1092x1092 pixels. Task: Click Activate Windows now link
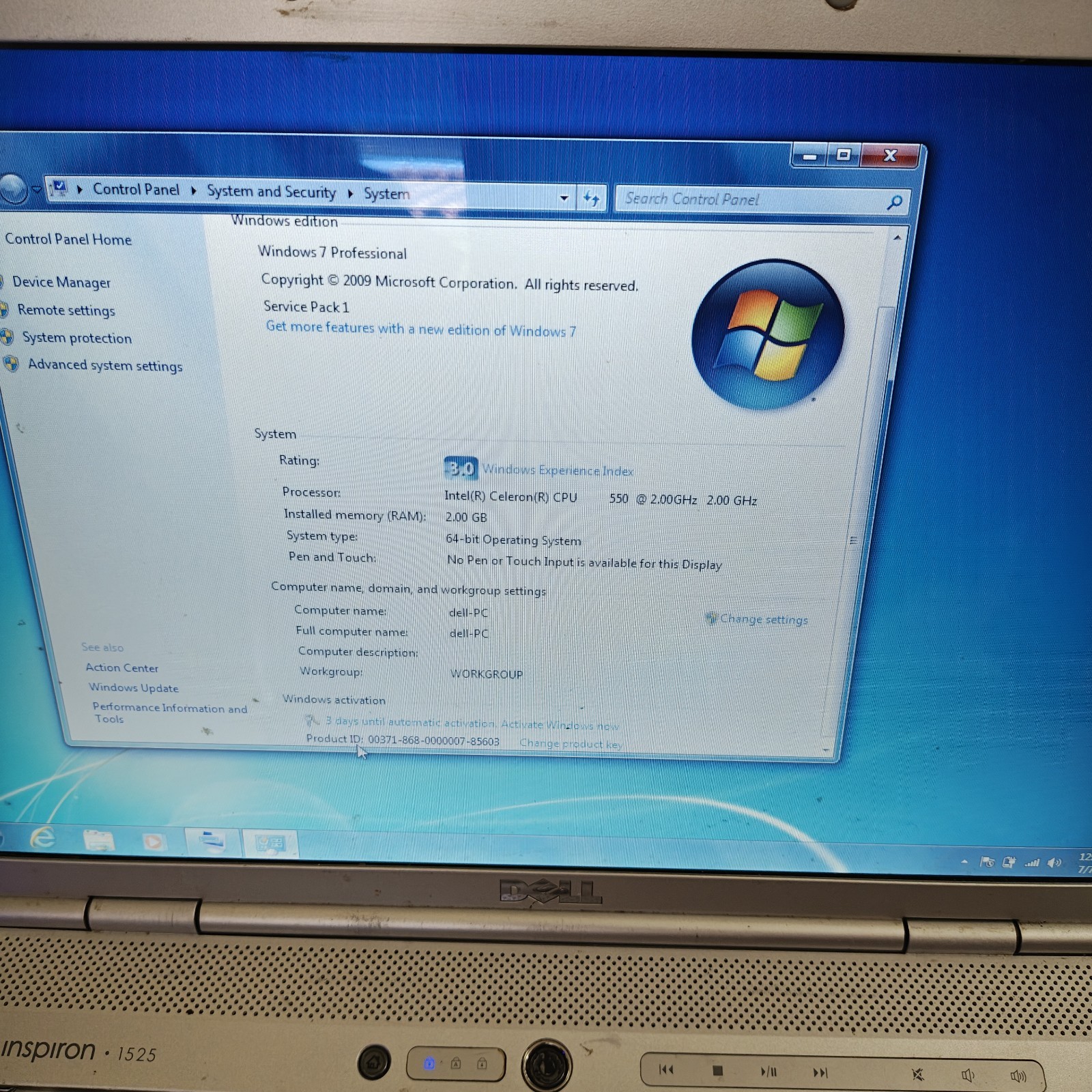click(560, 725)
